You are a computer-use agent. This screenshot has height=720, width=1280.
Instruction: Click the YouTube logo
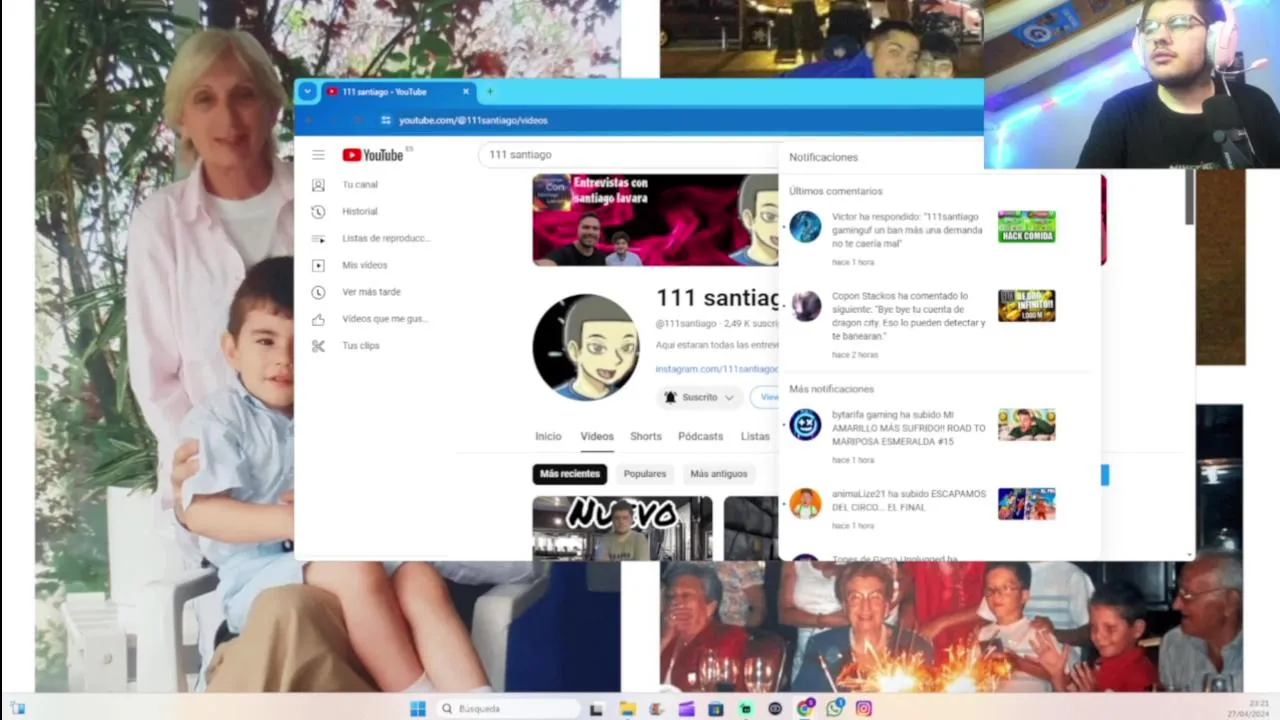pyautogui.click(x=372, y=155)
